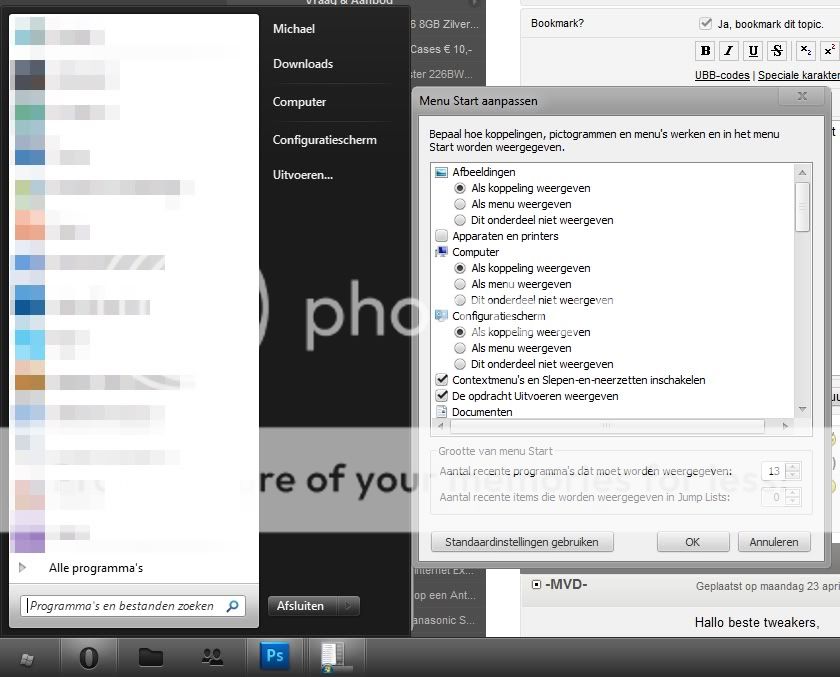Click the settings list scroll-down arrow
Viewport: 840px width, 677px height.
(x=802, y=410)
